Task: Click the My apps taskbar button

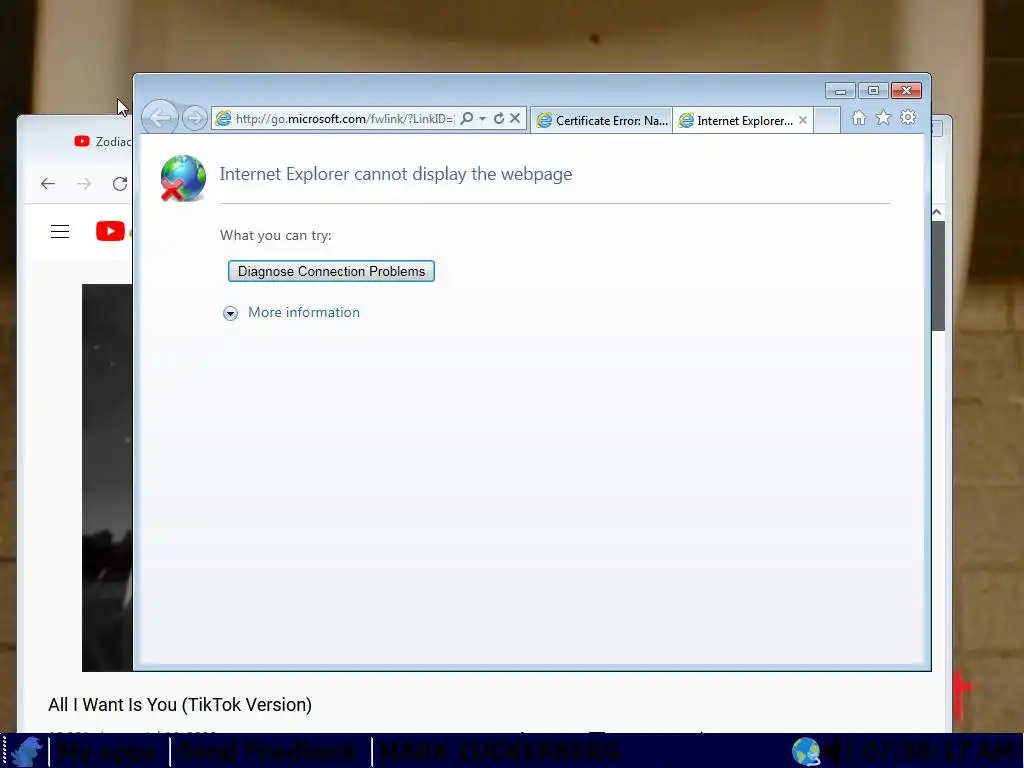Action: pos(108,752)
